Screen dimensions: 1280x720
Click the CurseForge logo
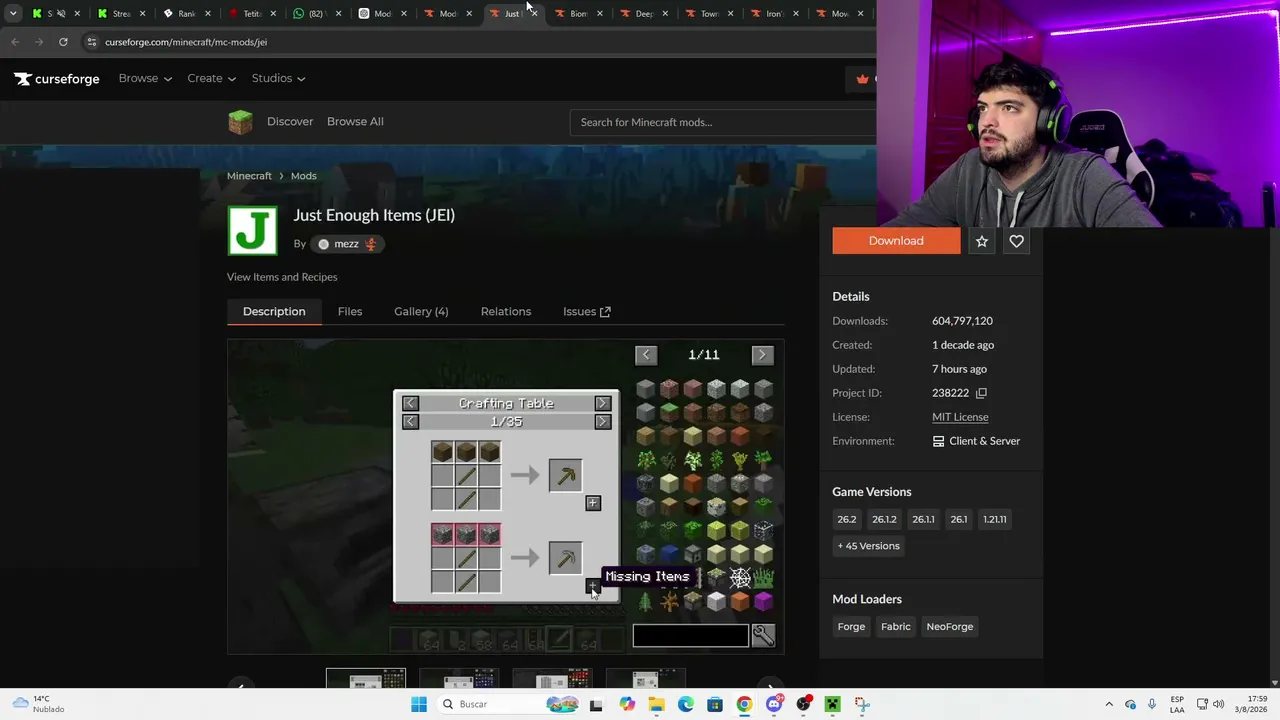[x=57, y=79]
